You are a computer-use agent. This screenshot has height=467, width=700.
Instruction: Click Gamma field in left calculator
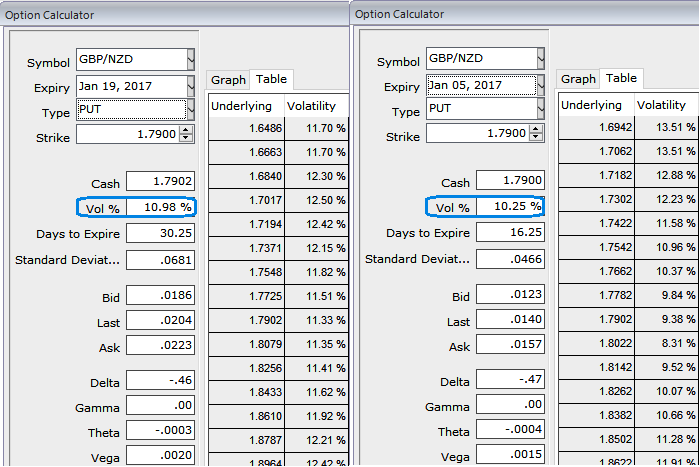[x=160, y=405]
